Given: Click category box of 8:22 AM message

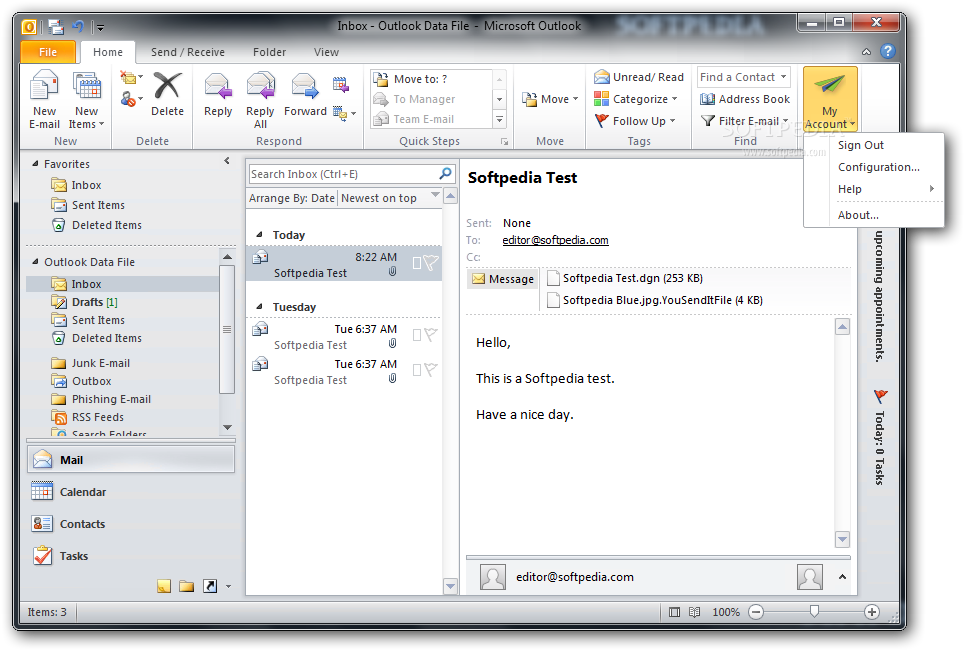Looking at the screenshot, I should (x=417, y=263).
